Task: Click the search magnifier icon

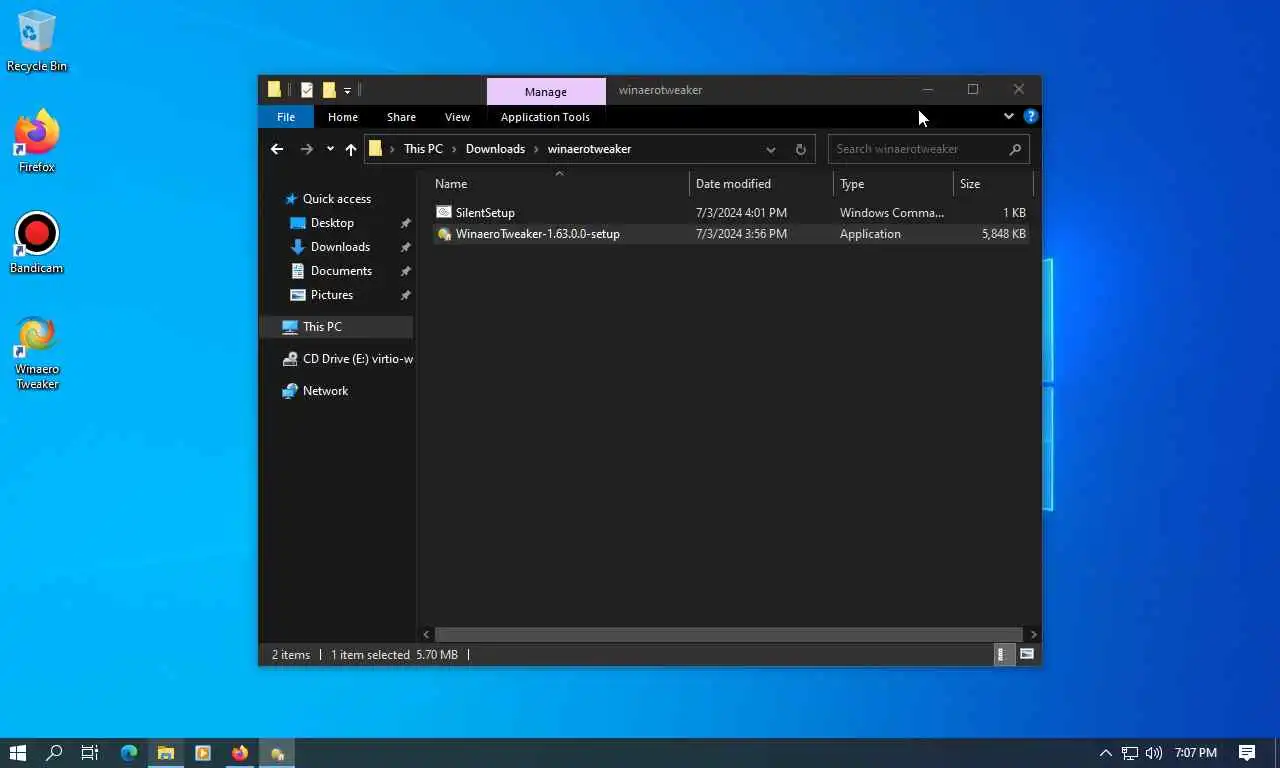Action: pos(1015,149)
